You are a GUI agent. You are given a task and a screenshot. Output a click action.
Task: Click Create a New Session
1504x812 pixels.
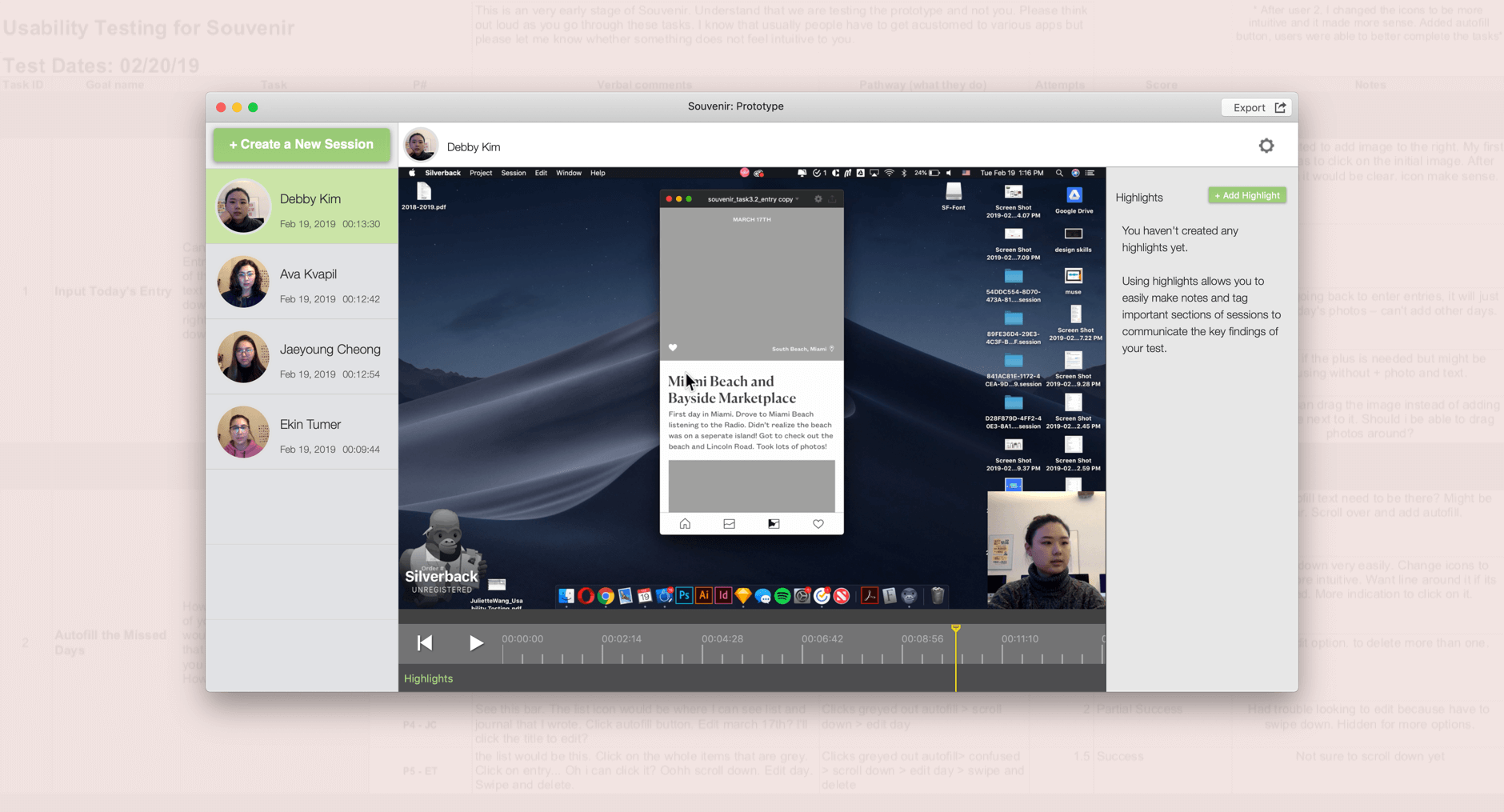click(x=302, y=145)
